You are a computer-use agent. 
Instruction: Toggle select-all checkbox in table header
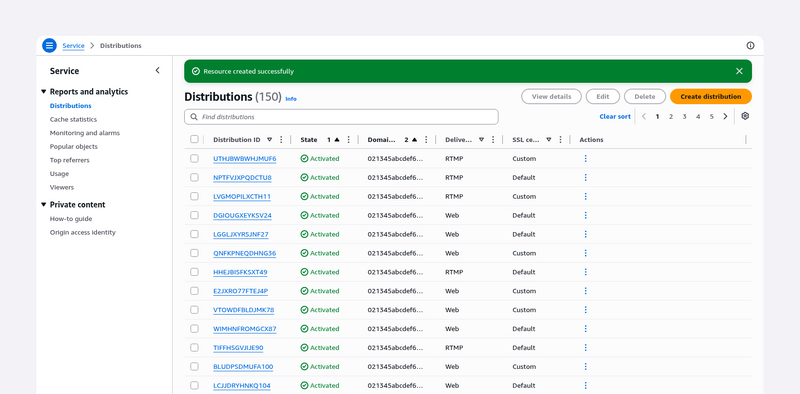click(x=194, y=139)
